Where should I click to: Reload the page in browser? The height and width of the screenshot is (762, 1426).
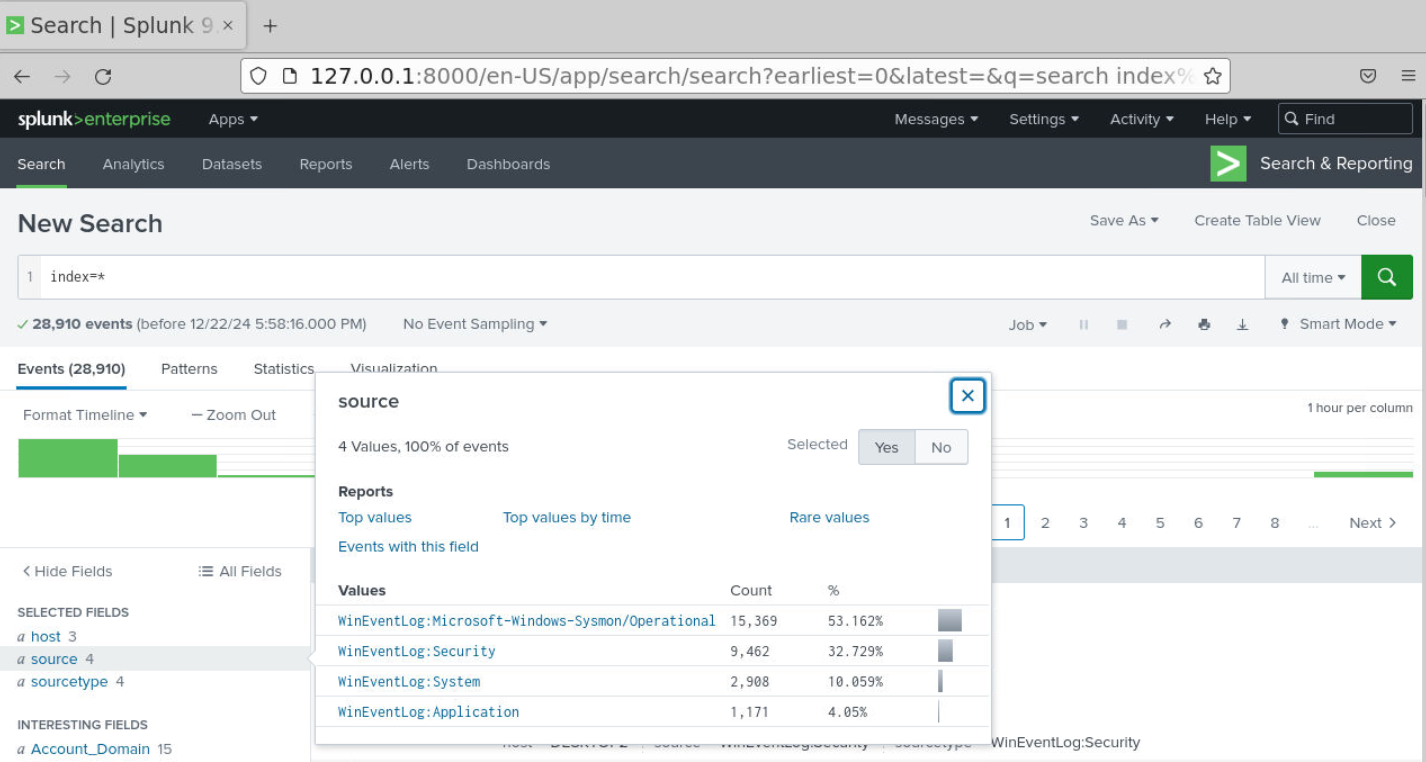103,77
